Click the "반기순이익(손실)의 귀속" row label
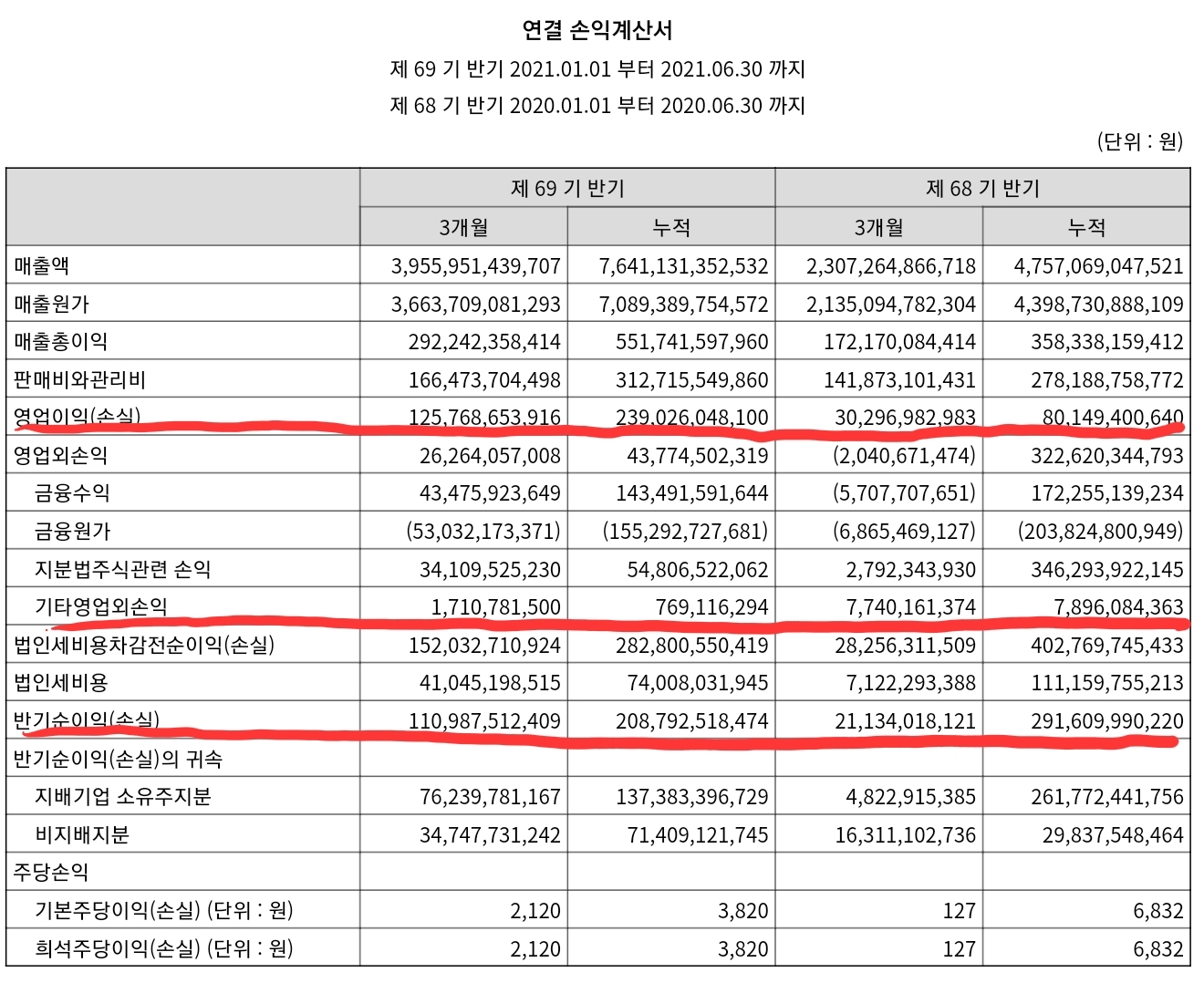Viewport: 1204px width, 983px height. coord(119,759)
